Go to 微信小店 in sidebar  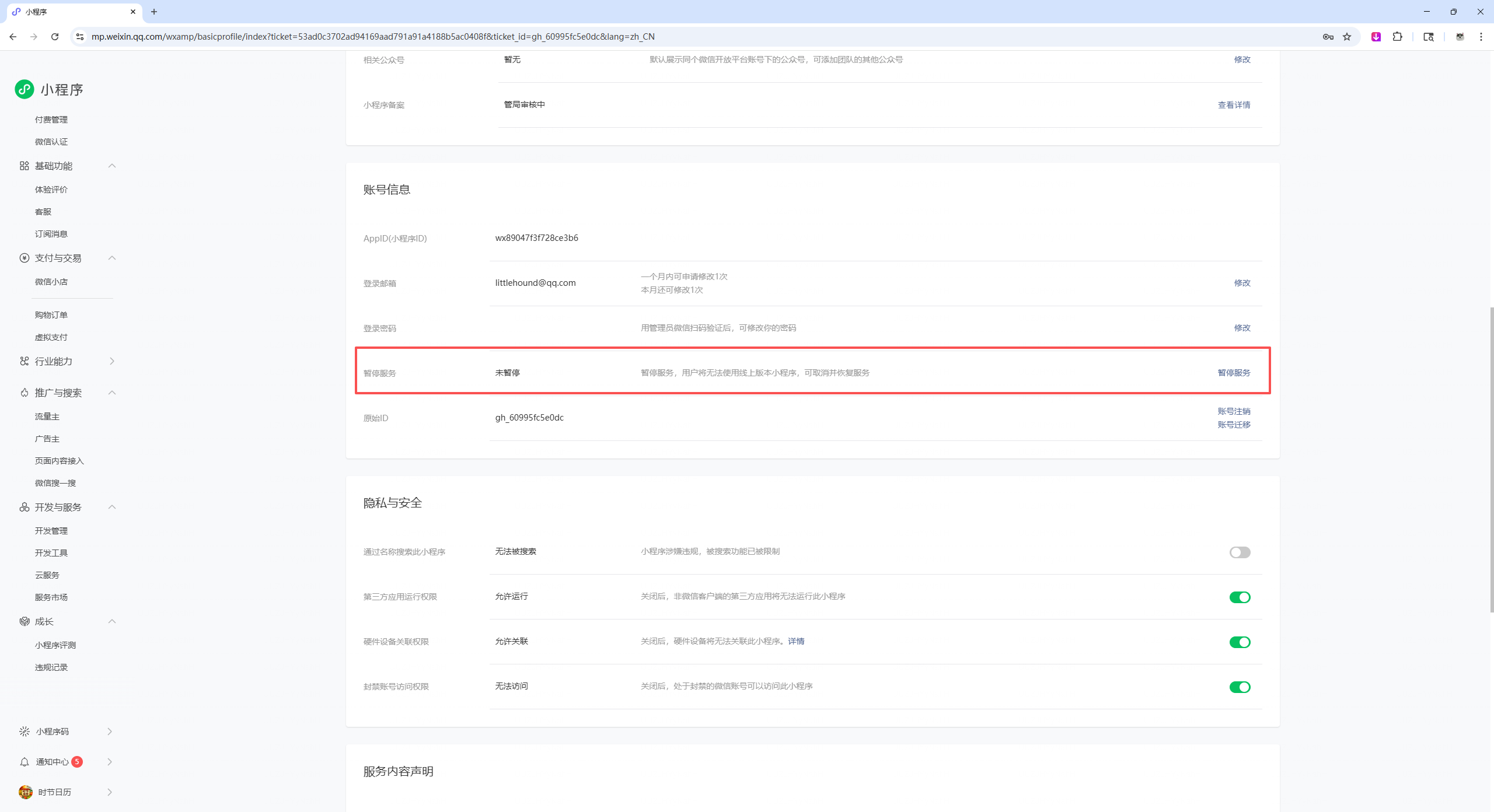click(51, 282)
